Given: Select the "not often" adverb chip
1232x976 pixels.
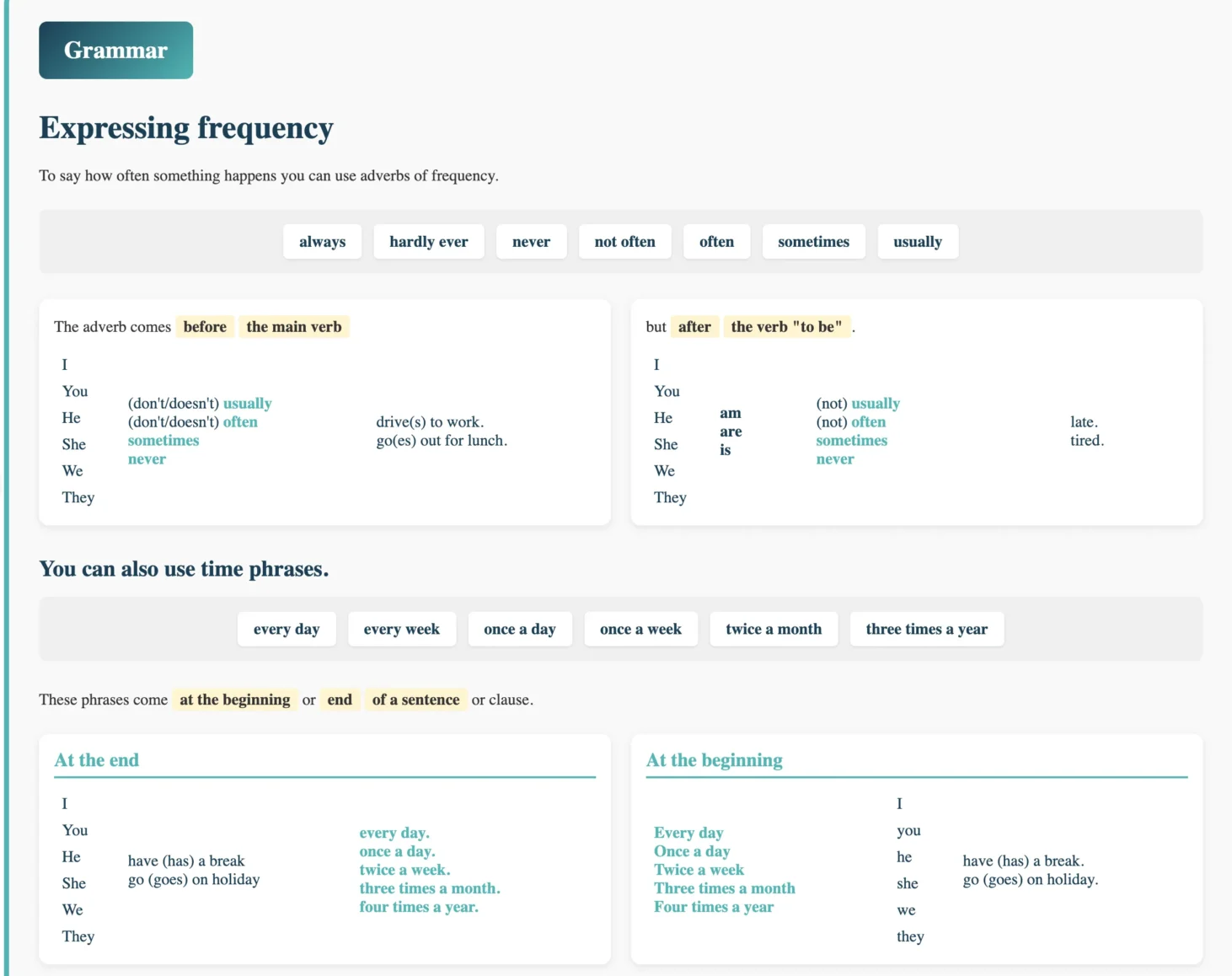Looking at the screenshot, I should tap(625, 242).
